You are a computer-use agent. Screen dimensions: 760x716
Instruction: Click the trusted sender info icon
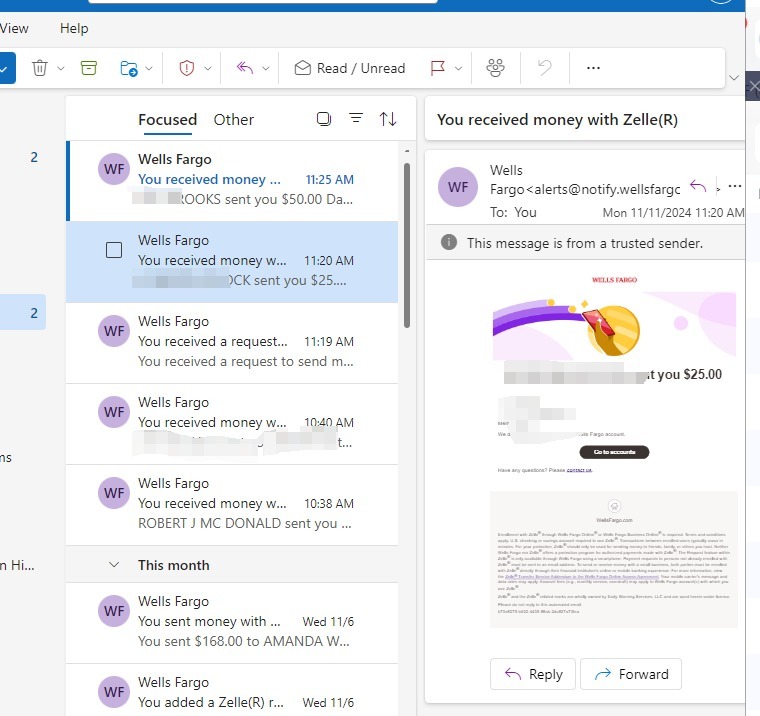pyautogui.click(x=449, y=242)
